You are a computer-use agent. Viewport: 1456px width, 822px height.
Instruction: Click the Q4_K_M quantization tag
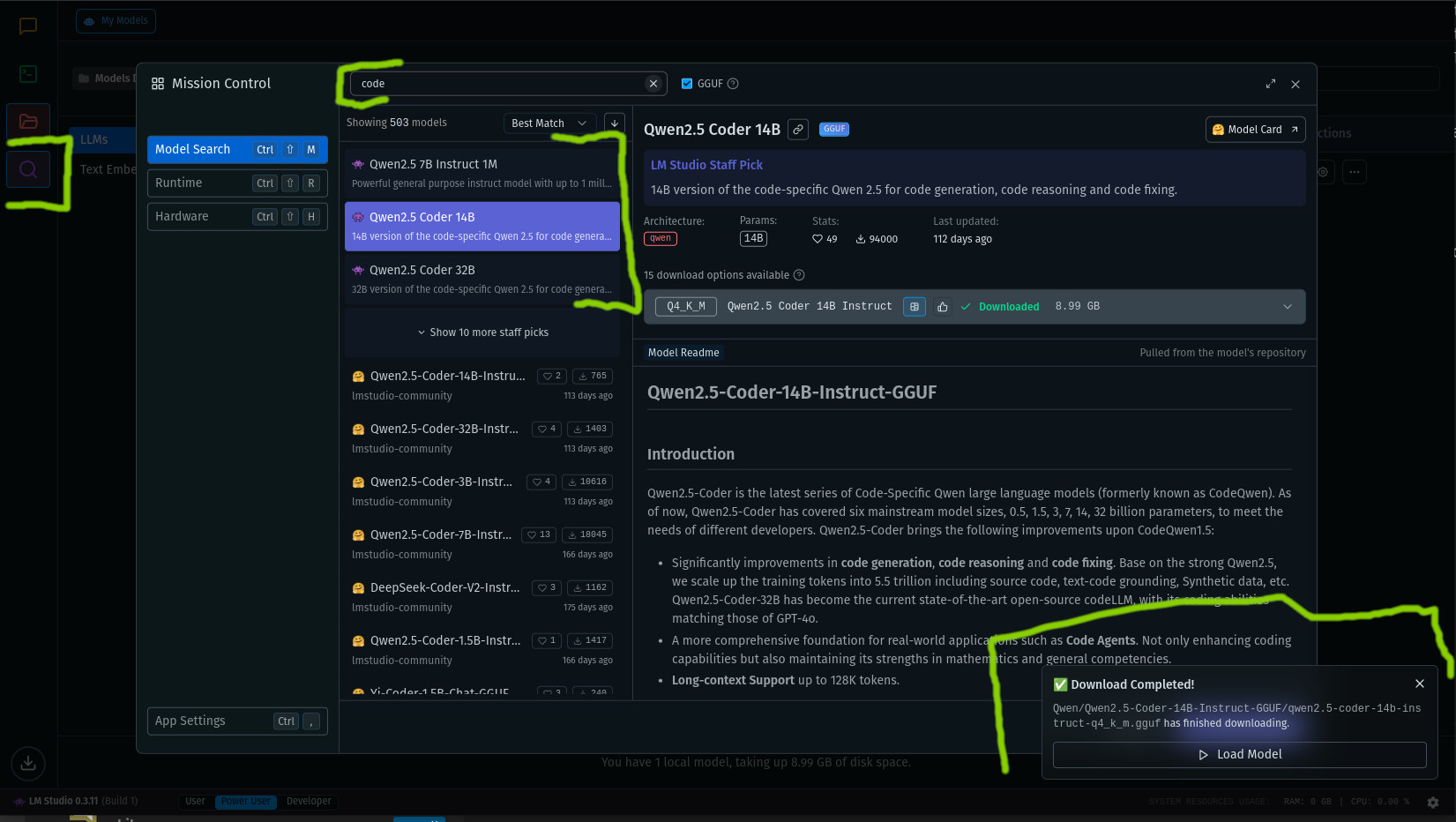(x=686, y=307)
